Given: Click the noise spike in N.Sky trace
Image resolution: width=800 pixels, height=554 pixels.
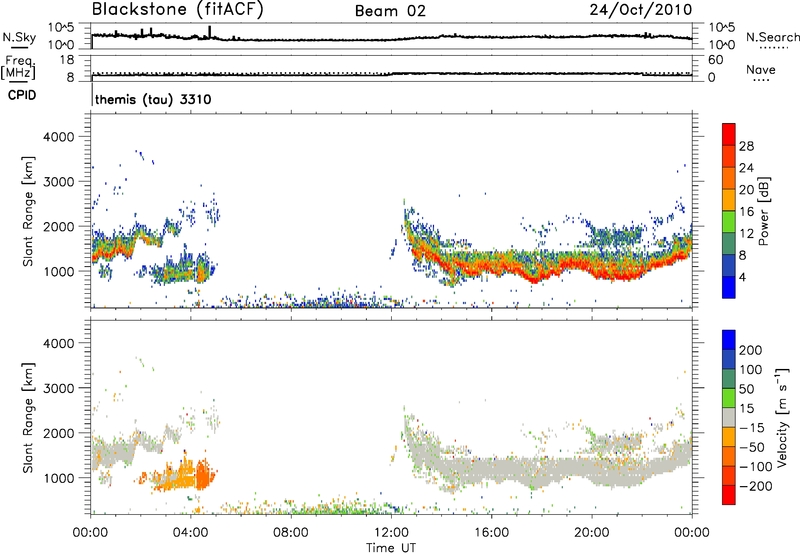Looking at the screenshot, I should (x=209, y=32).
